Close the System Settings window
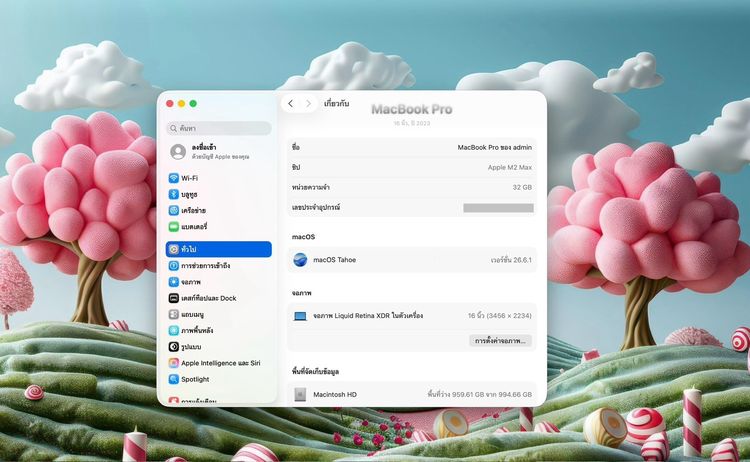This screenshot has height=462, width=750. (170, 103)
